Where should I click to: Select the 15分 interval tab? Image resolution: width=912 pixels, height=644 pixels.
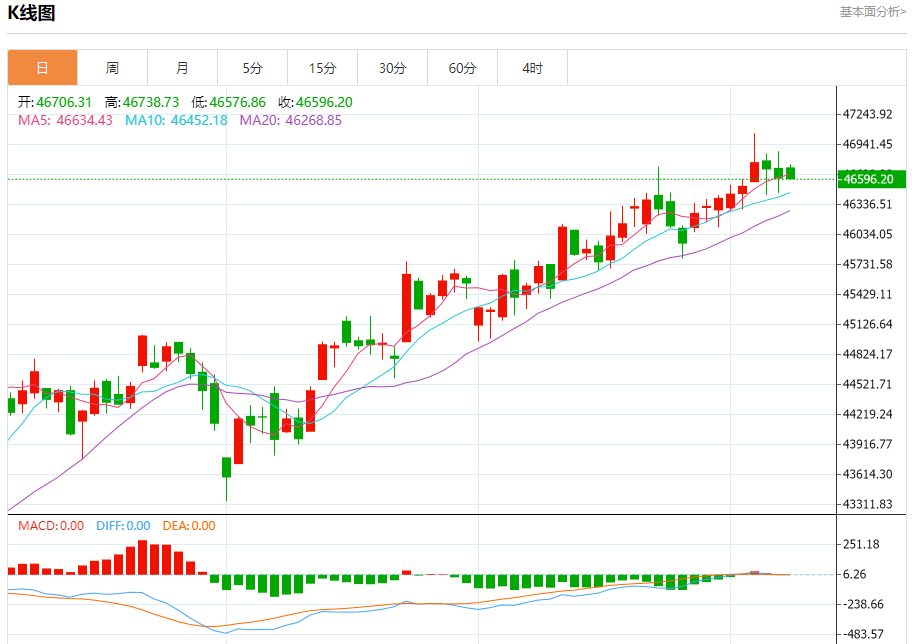322,68
